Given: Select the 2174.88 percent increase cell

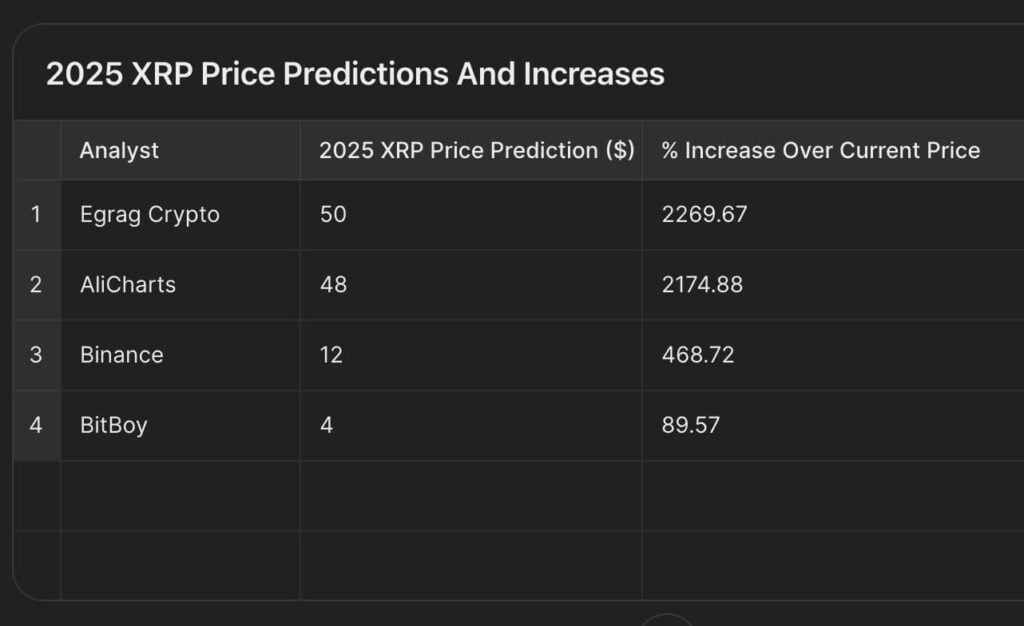Looking at the screenshot, I should (x=702, y=284).
